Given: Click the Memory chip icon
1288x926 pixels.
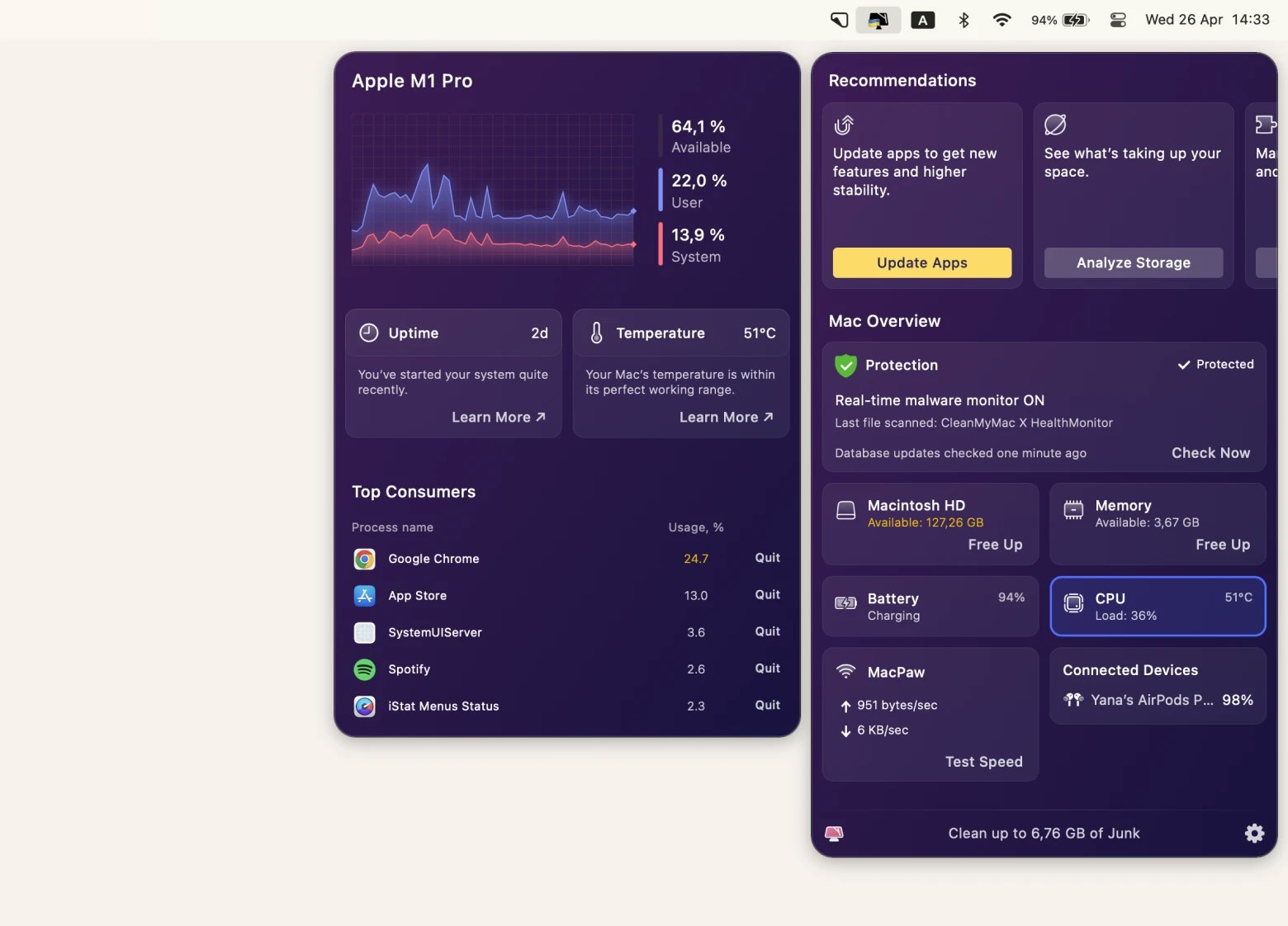Looking at the screenshot, I should click(x=1073, y=510).
